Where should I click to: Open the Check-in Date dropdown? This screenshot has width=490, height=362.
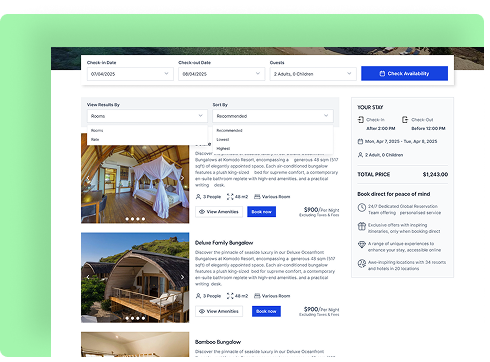click(x=130, y=74)
